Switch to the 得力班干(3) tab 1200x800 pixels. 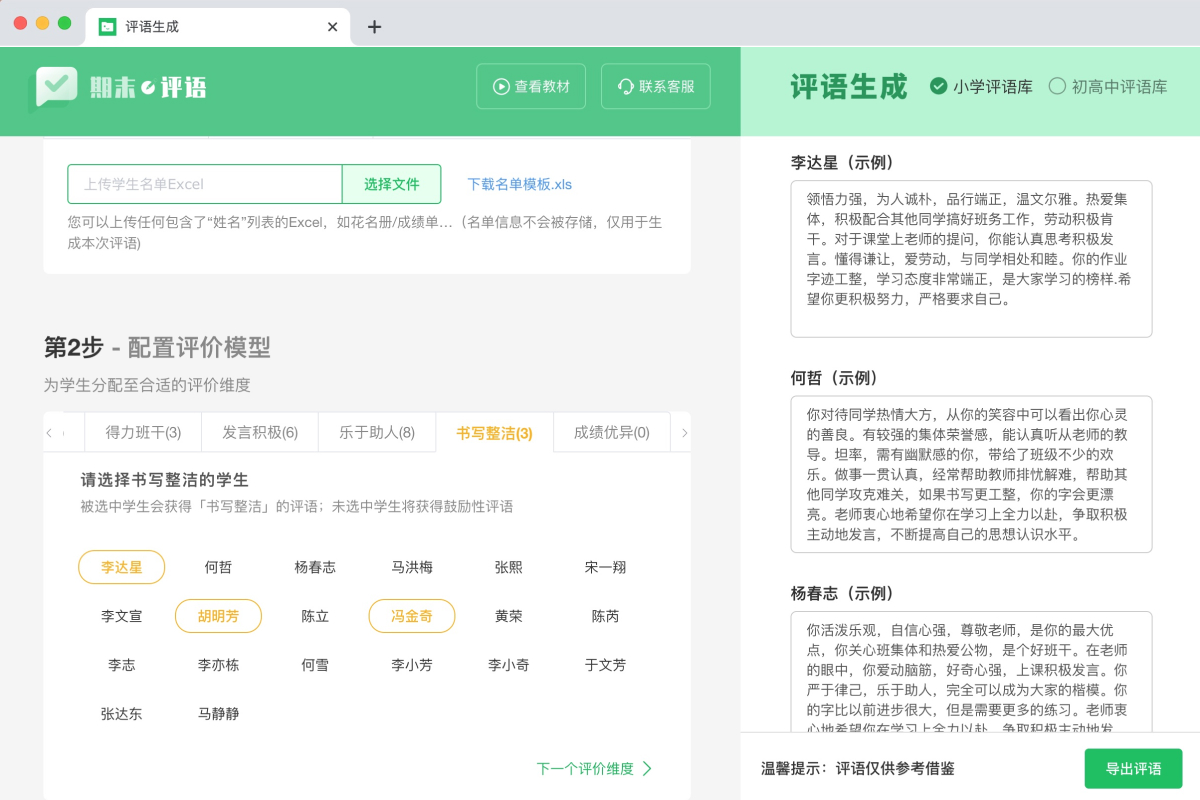click(143, 432)
